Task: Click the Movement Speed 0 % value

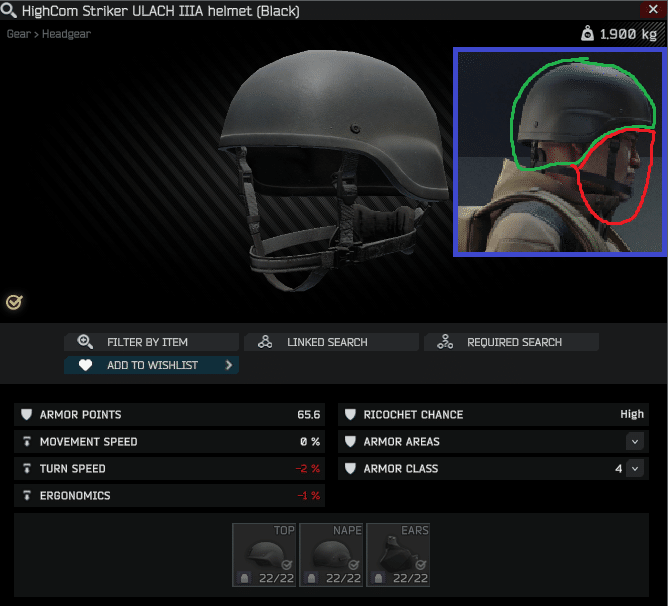Action: [310, 442]
